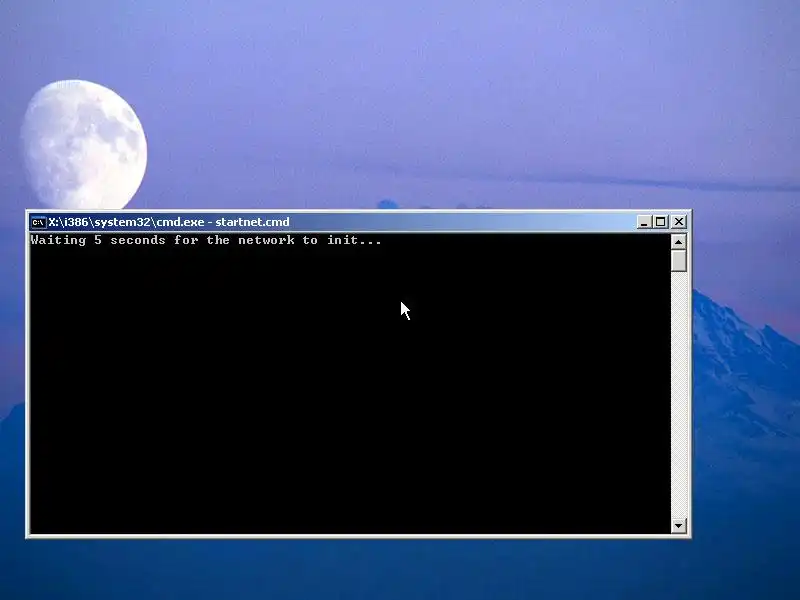Click the scroll down arrow in console

[679, 525]
